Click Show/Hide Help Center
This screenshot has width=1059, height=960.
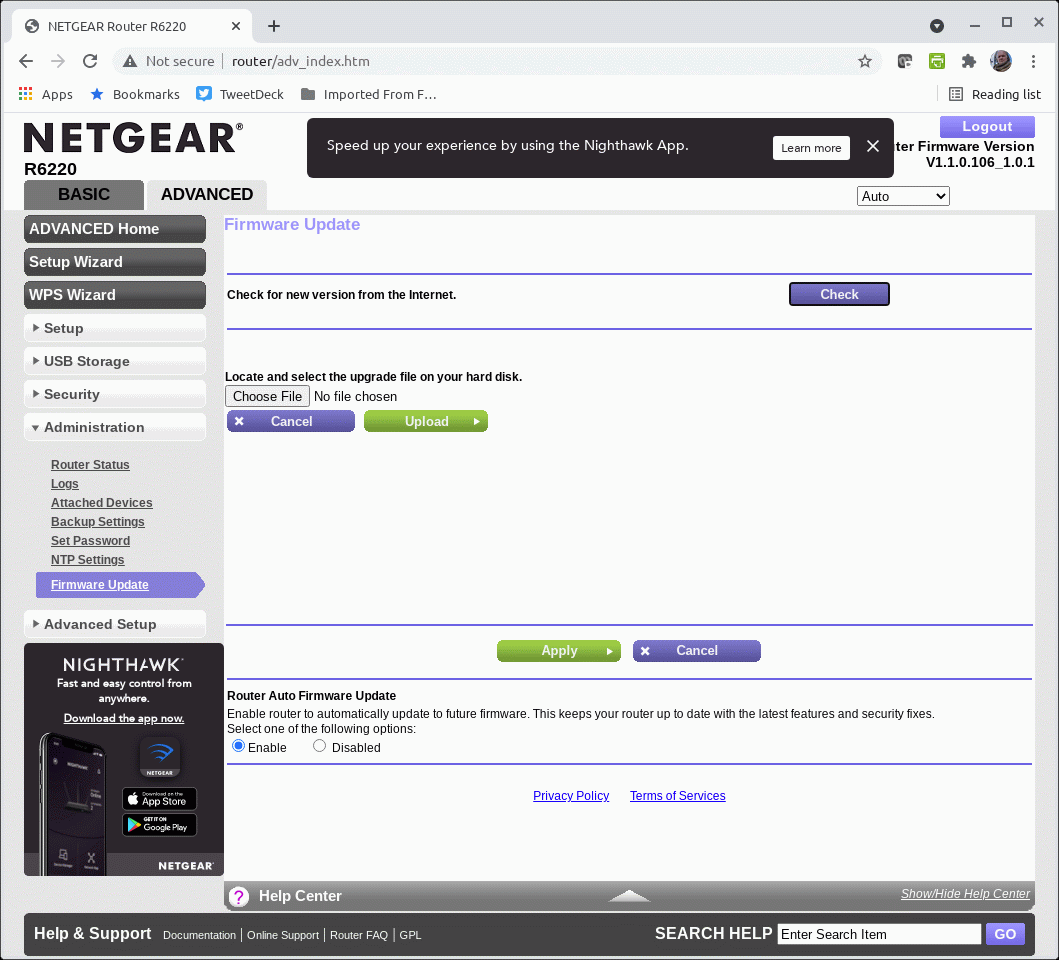coord(965,894)
